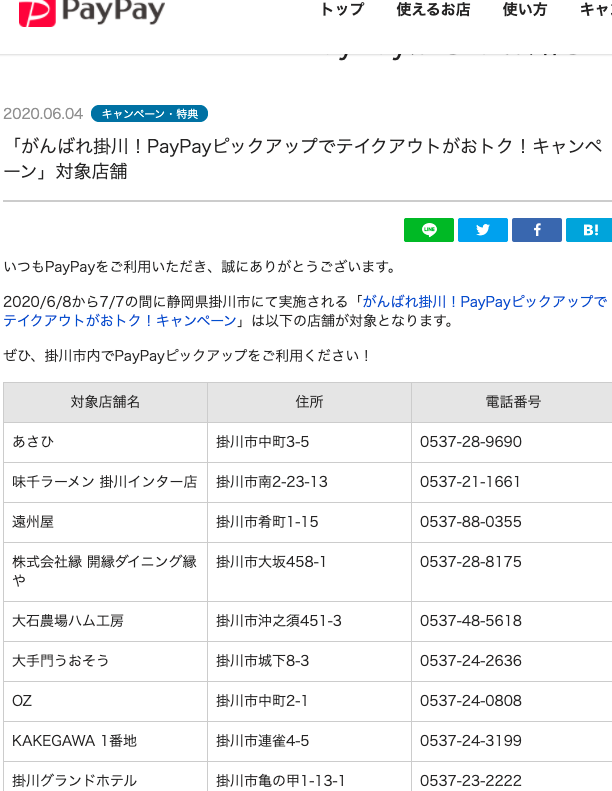
Task: Select the 大手門うおそう store name
Action: pyautogui.click(x=61, y=660)
